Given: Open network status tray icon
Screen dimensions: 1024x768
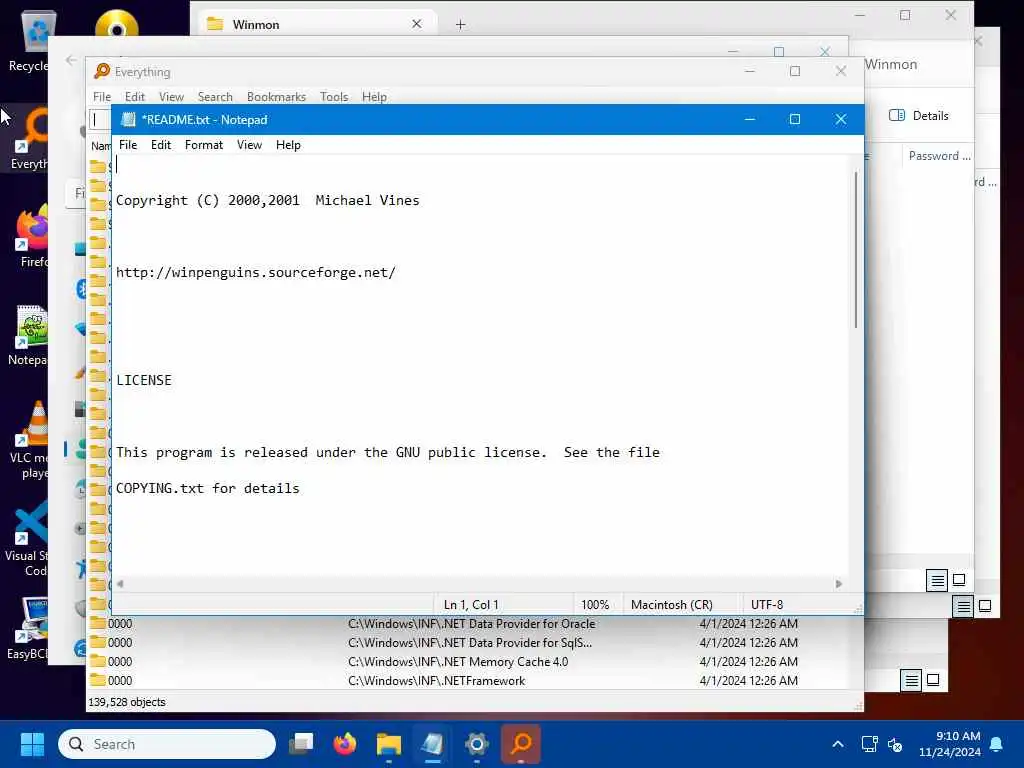Looking at the screenshot, I should point(869,744).
